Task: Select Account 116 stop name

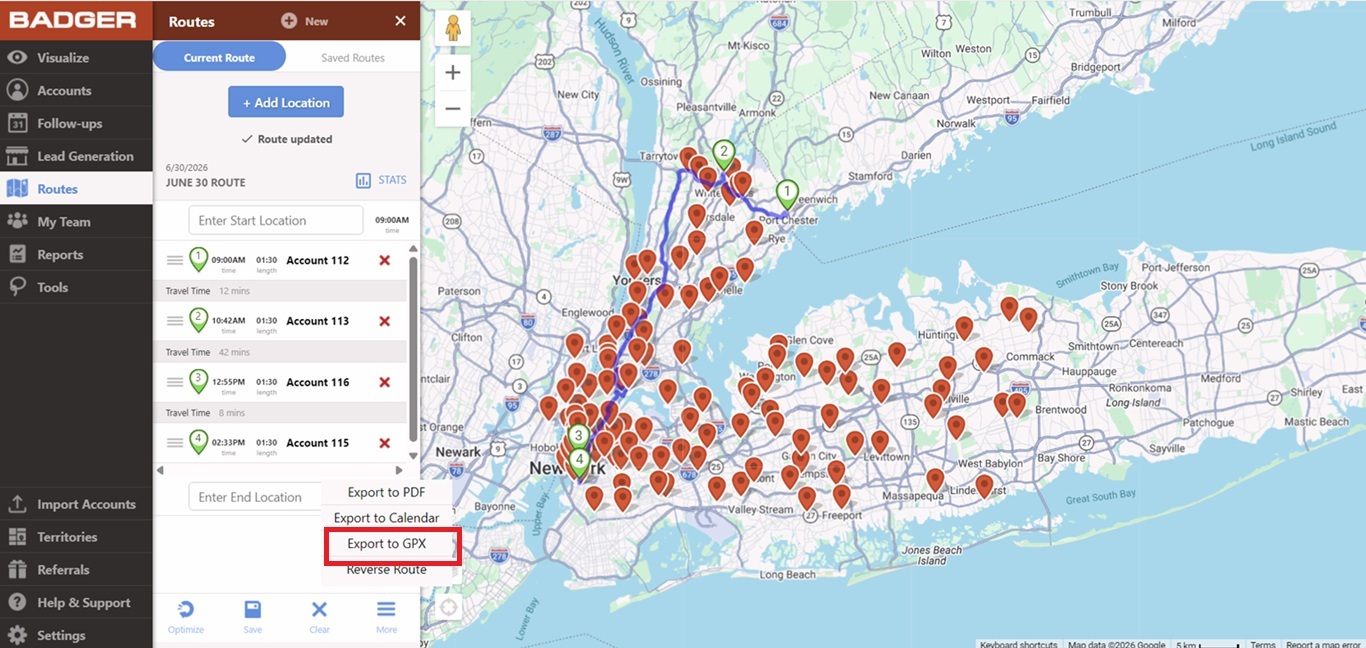Action: point(317,382)
